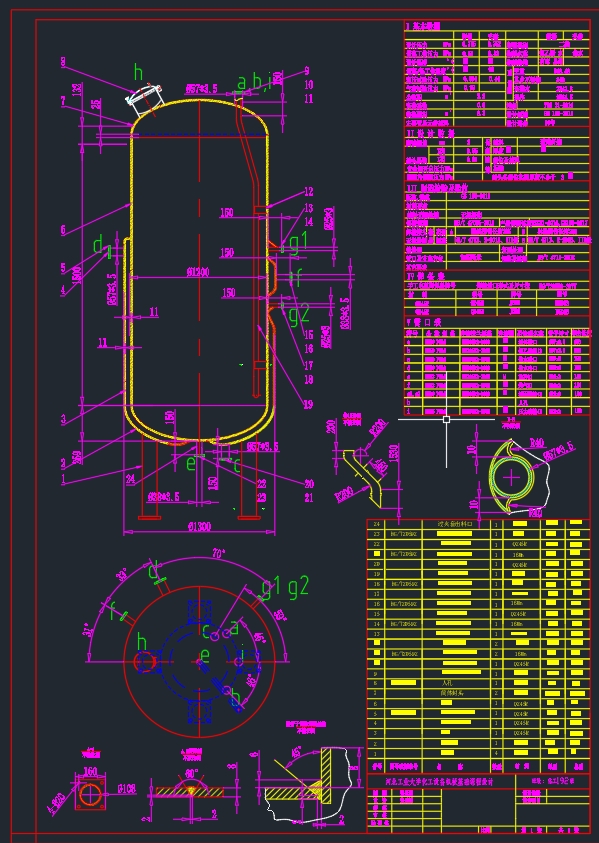Select the manhole drawing at the vessel top

coord(144,100)
